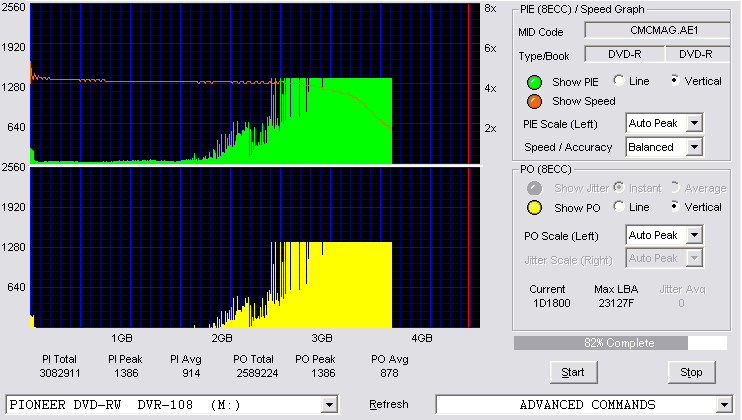
Task: Open Jitter Scale (Right) dropdown
Action: click(694, 258)
